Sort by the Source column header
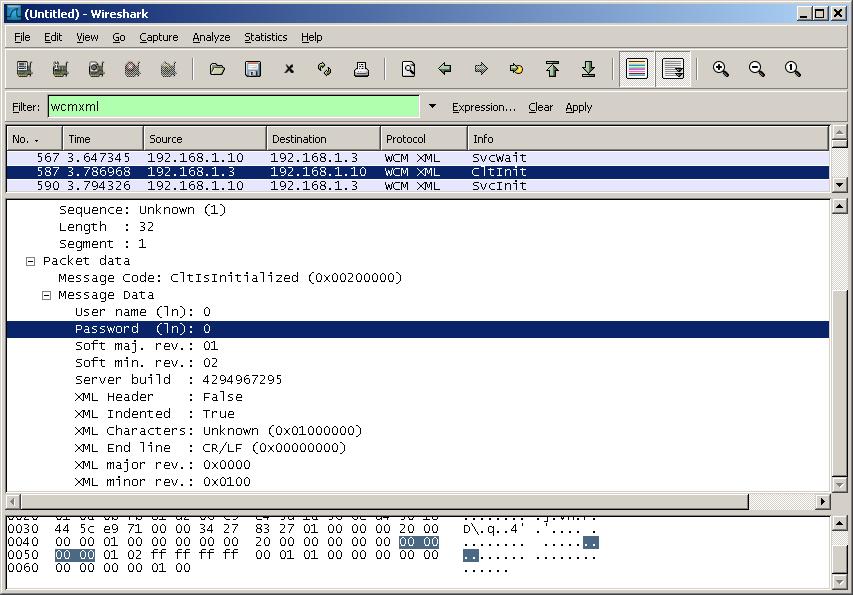Image resolution: width=853 pixels, height=595 pixels. [x=205, y=139]
